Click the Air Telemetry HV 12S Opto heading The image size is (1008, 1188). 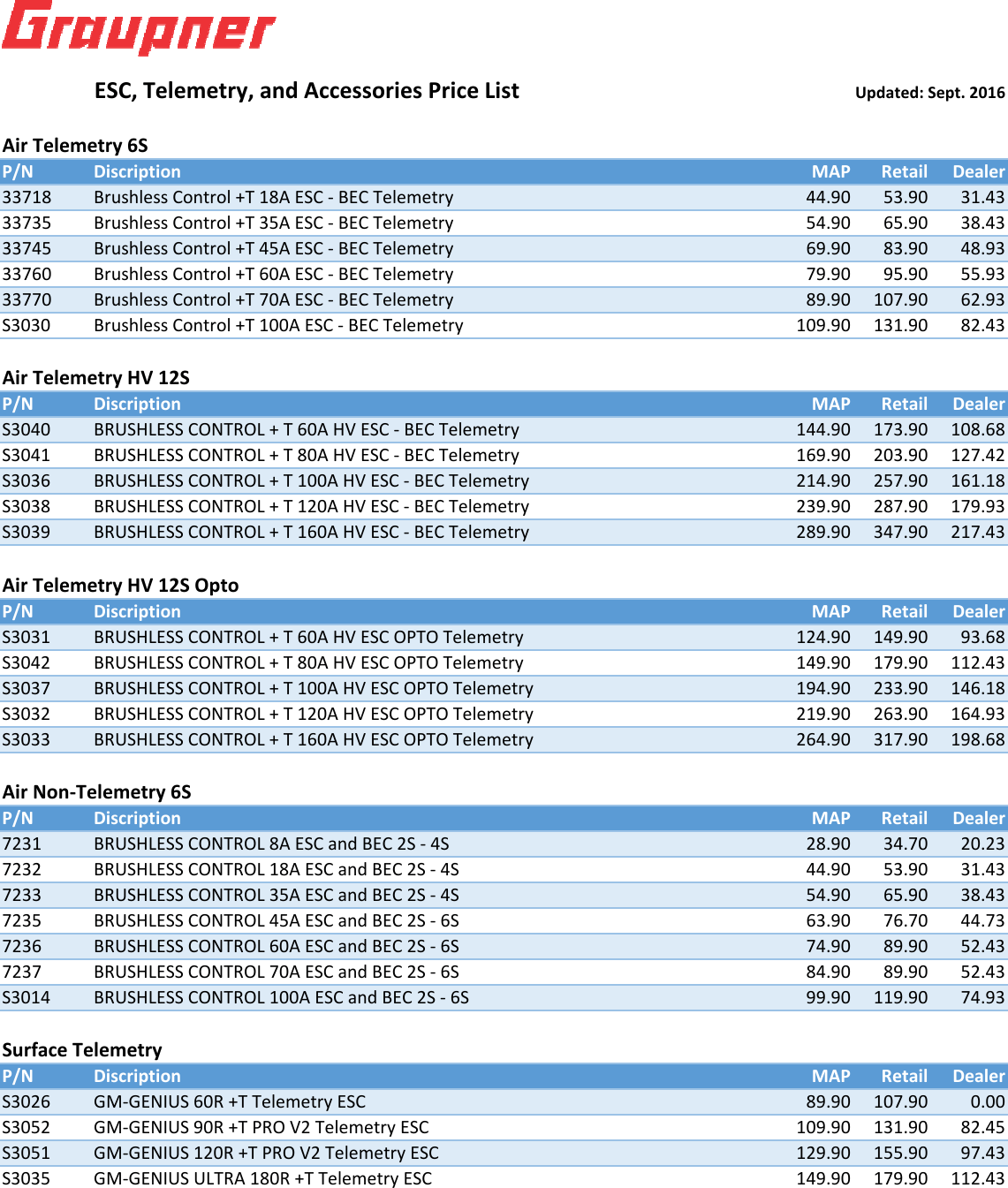tap(120, 585)
